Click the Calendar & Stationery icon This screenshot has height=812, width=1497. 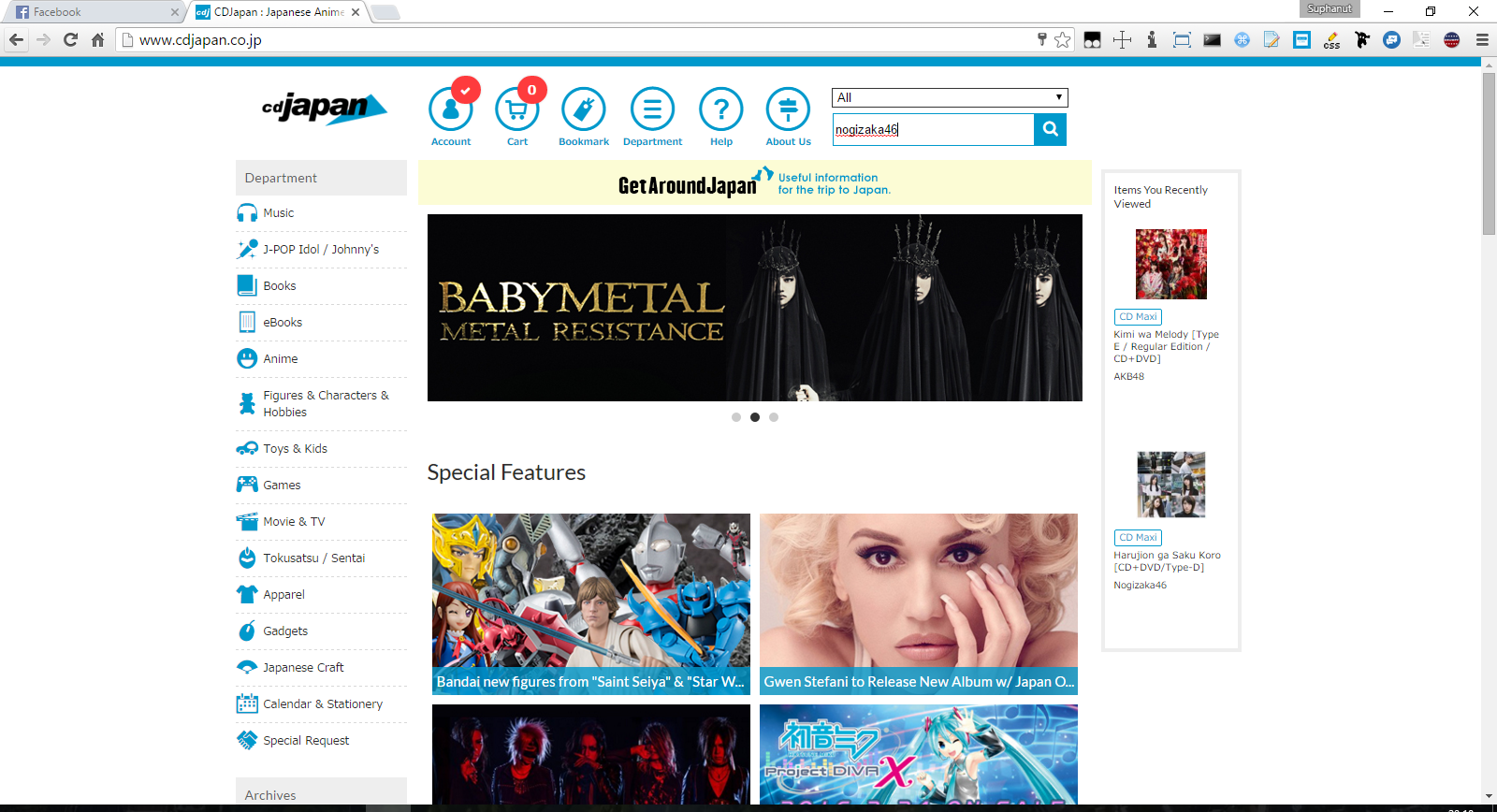click(x=247, y=703)
